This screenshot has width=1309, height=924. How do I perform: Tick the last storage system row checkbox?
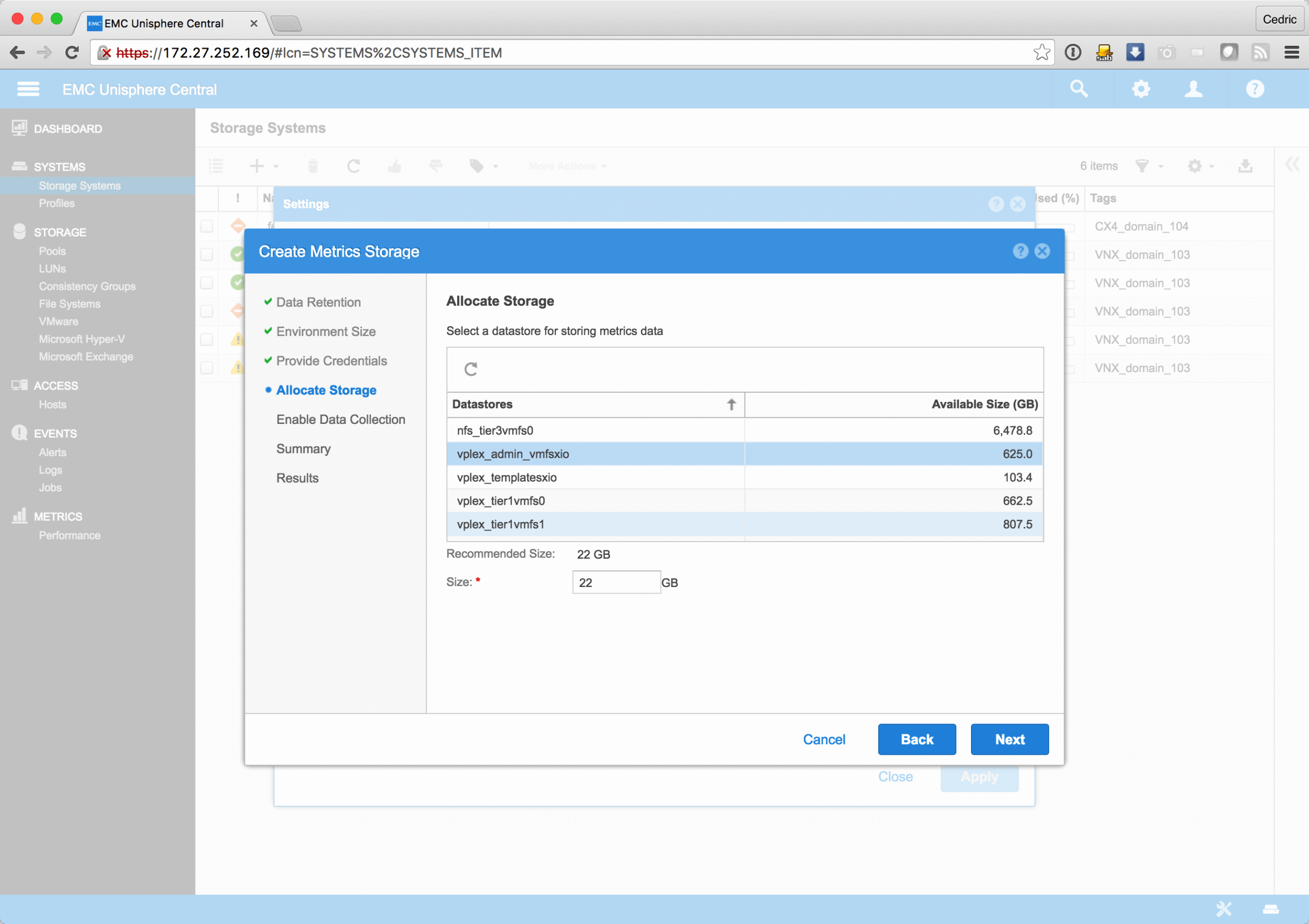pyautogui.click(x=207, y=368)
